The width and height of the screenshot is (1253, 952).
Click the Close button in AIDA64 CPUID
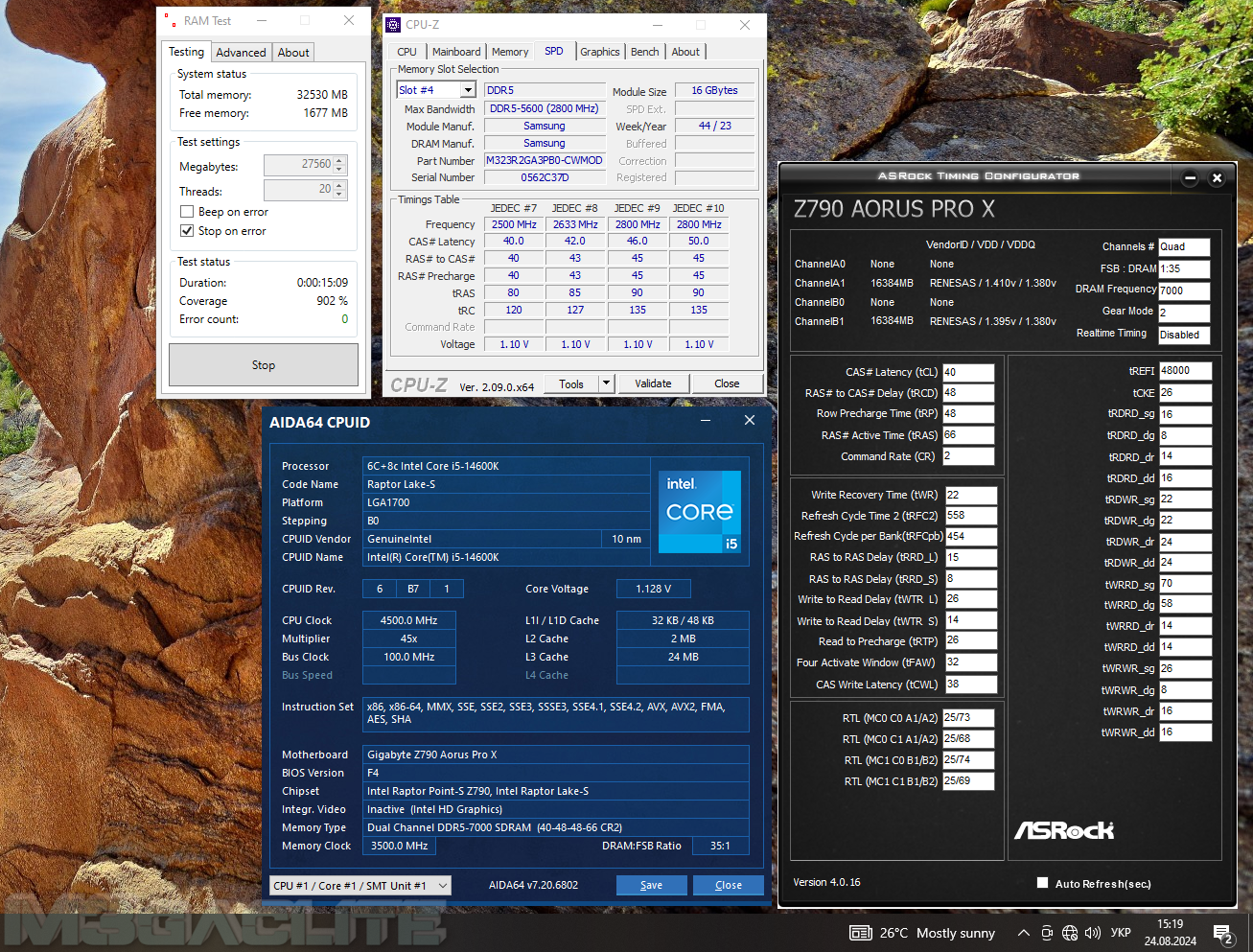(x=729, y=886)
